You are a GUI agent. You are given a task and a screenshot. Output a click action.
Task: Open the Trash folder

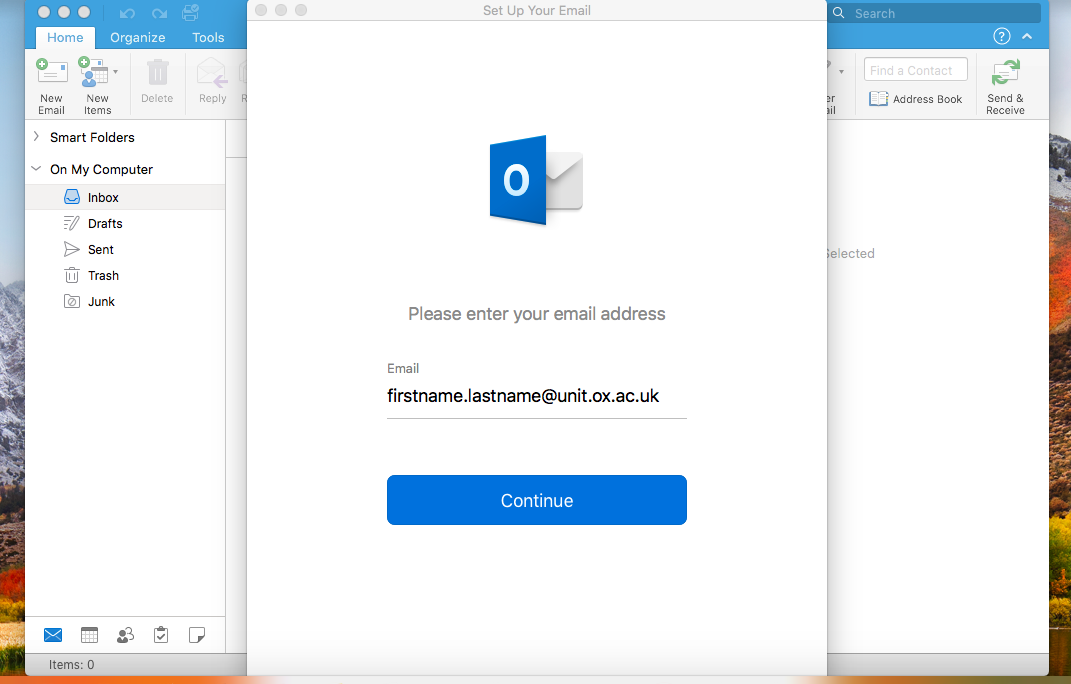(125, 275)
